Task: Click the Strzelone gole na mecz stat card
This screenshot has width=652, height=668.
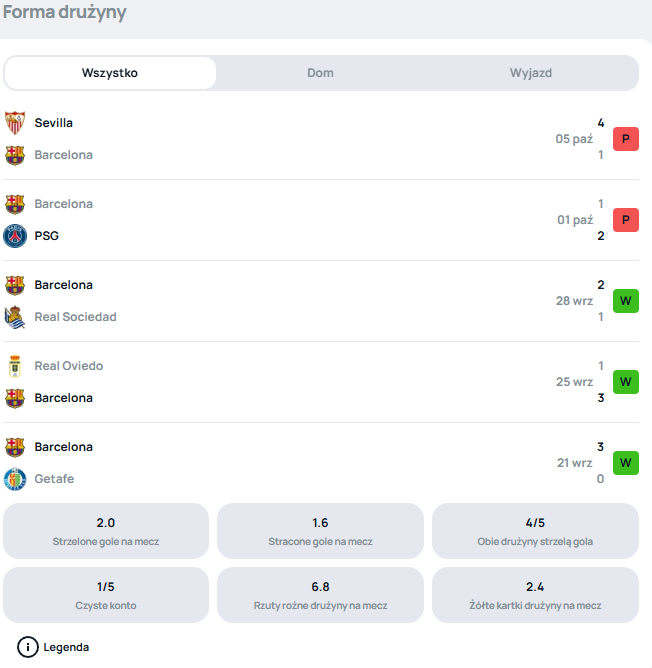Action: tap(106, 531)
